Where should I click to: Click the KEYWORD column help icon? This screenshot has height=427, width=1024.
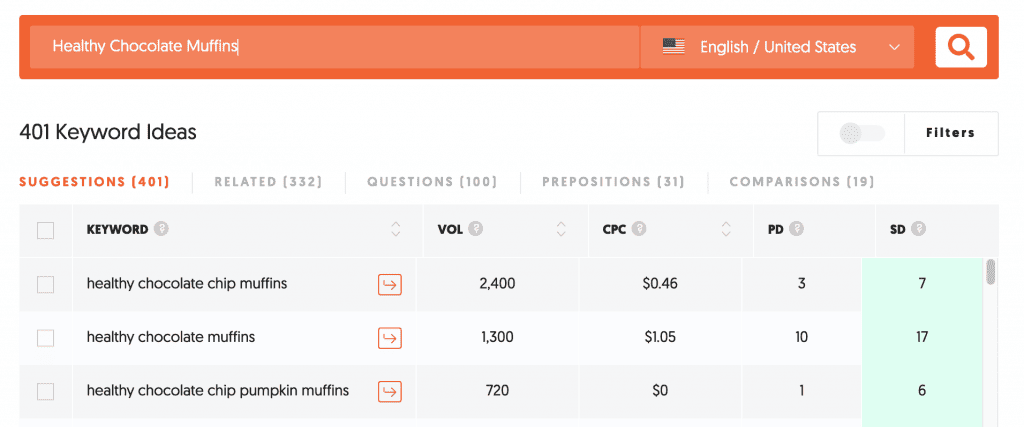tap(161, 229)
